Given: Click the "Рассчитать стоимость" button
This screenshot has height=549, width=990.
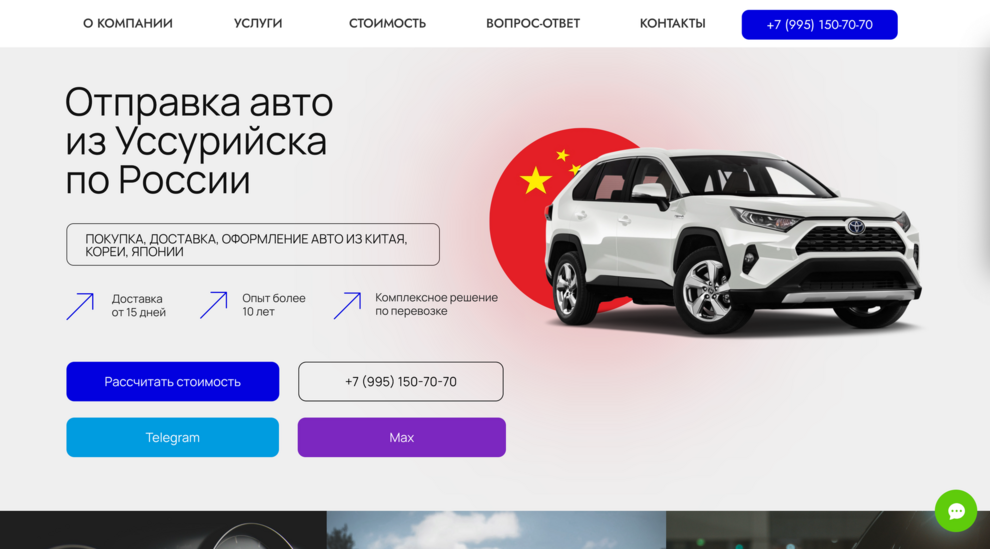Looking at the screenshot, I should tap(172, 381).
